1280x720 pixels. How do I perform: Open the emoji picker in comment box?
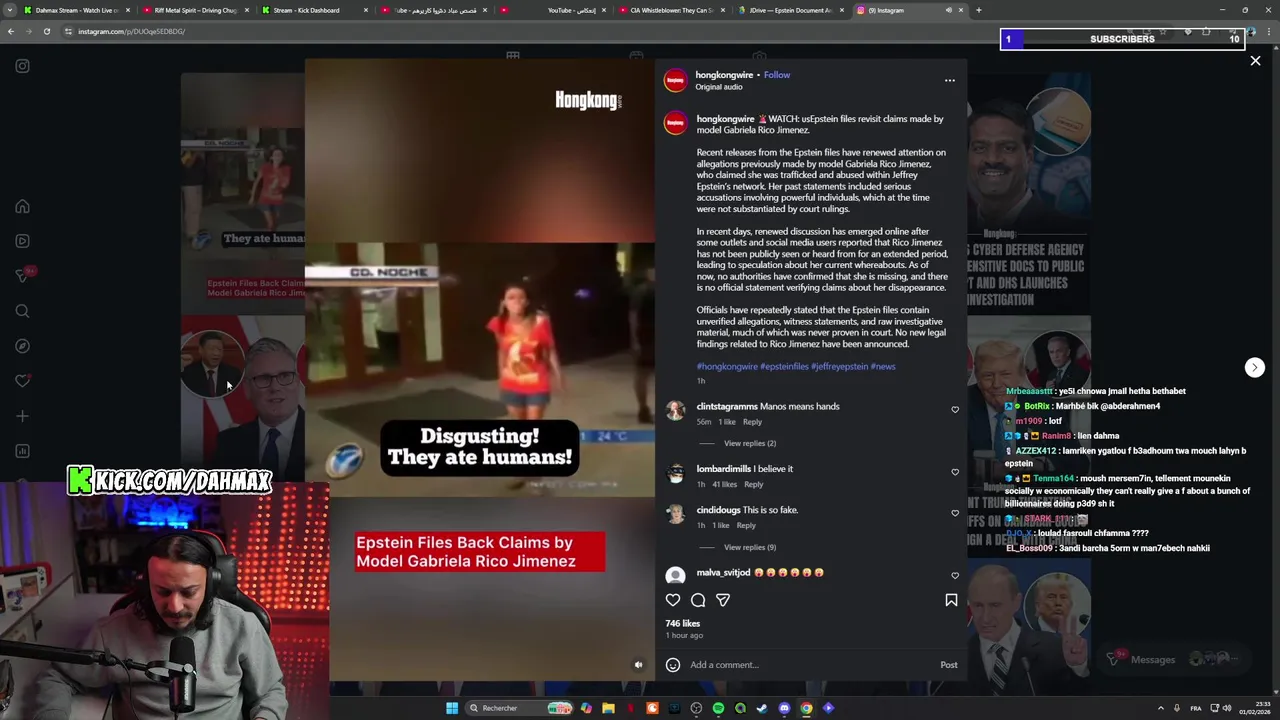(673, 665)
